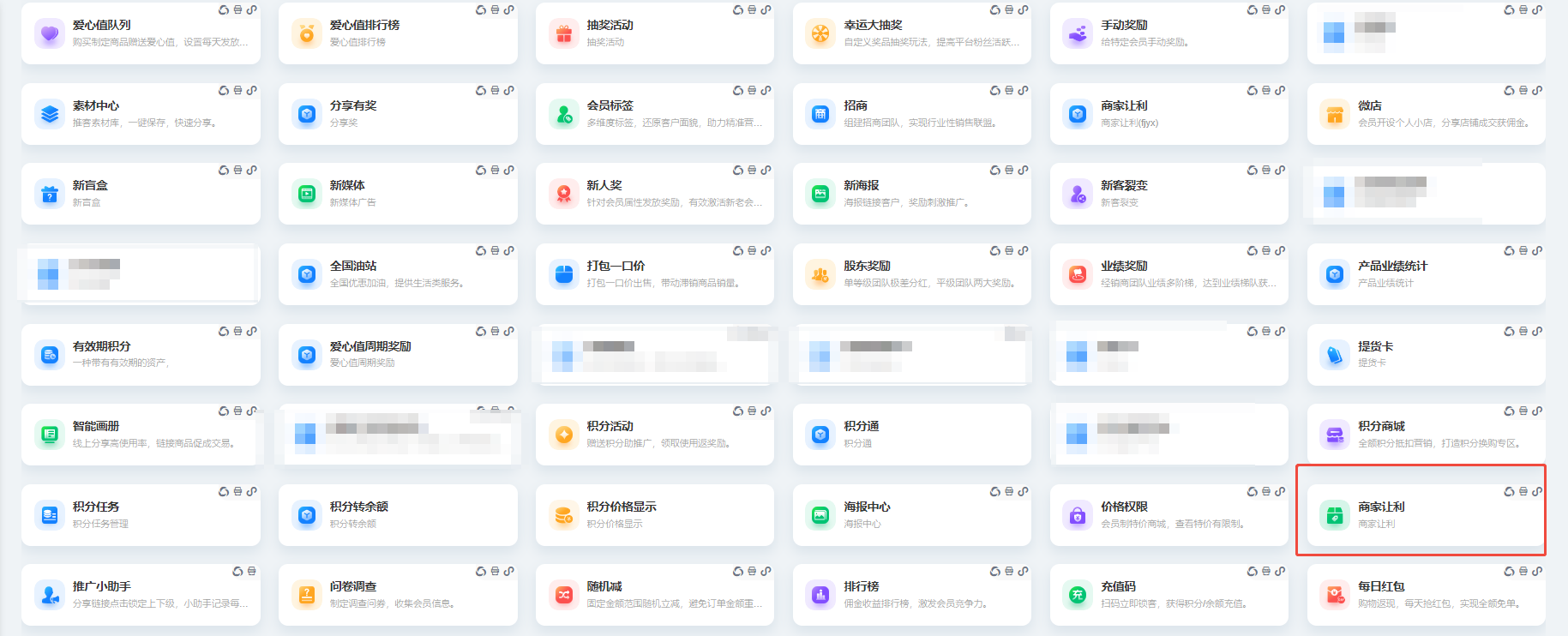Open the red 业绩奖励 icon
This screenshot has width=1568, height=636.
click(1078, 274)
